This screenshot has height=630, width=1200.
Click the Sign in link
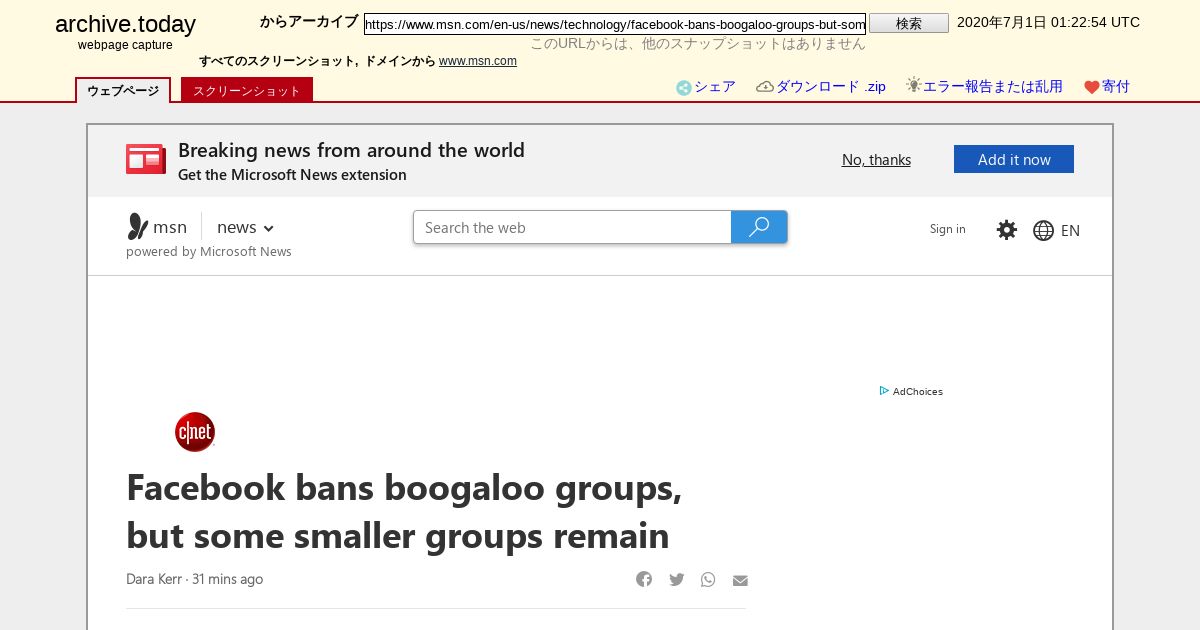coord(948,229)
